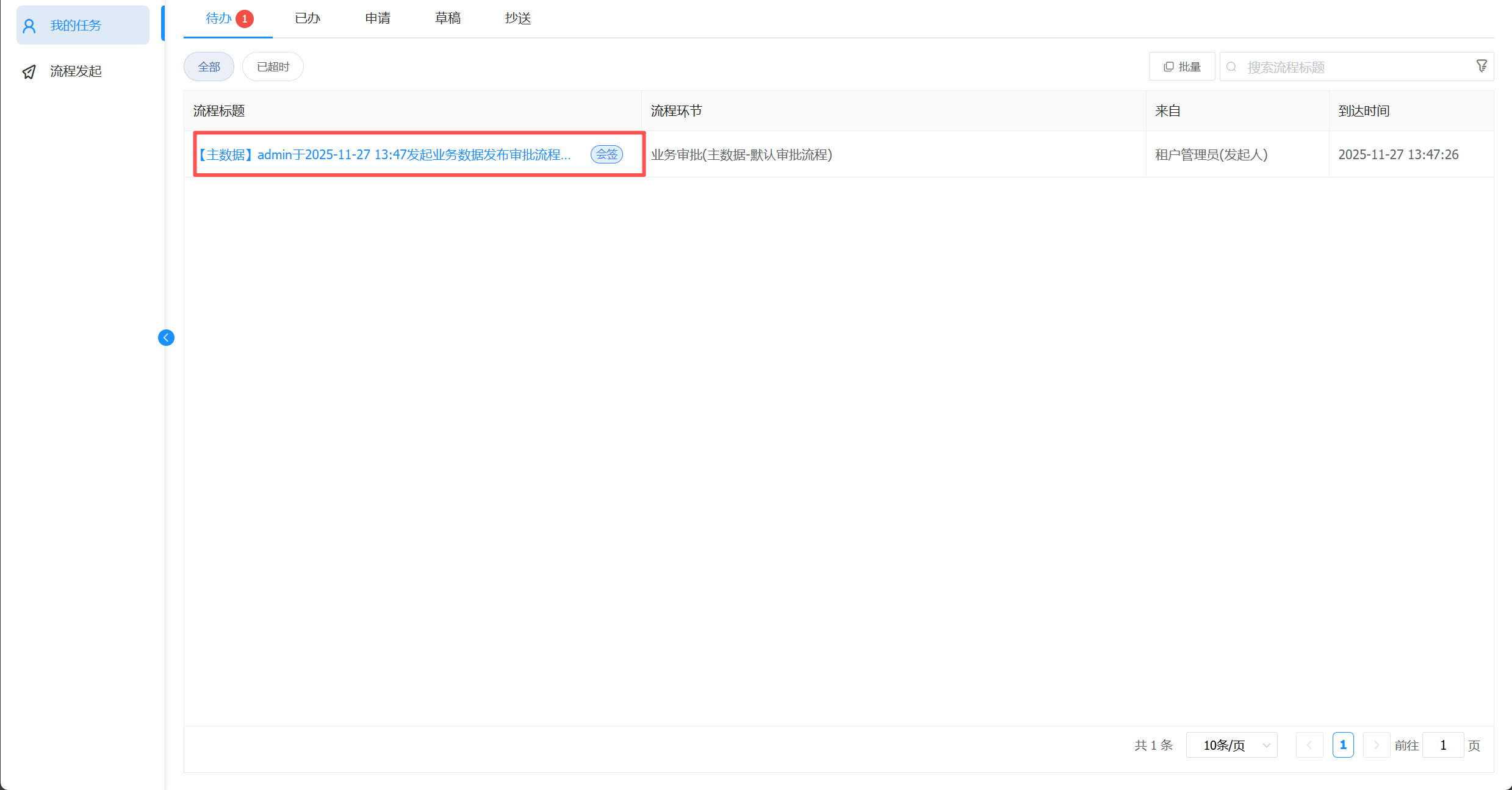Select the 全部 filter pill
This screenshot has height=790, width=1512.
pos(209,67)
